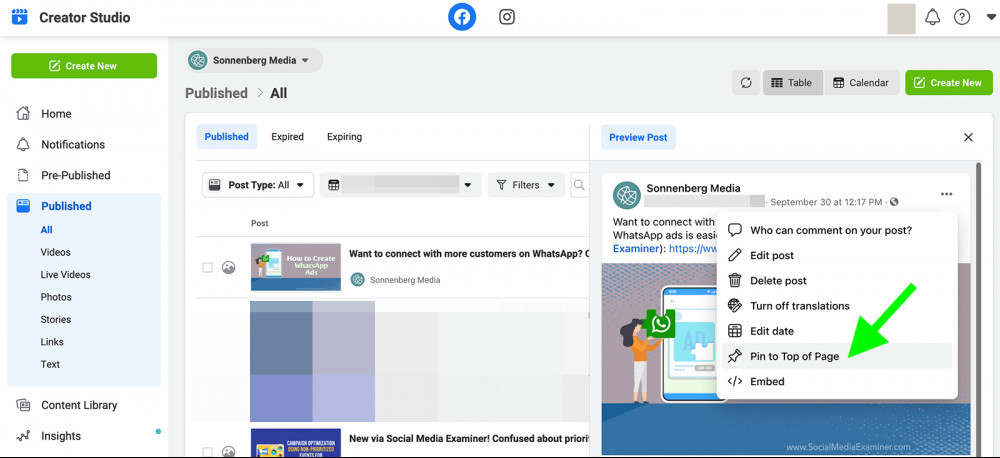The image size is (1000, 458).
Task: Select the Preview Post tab
Action: click(x=638, y=137)
